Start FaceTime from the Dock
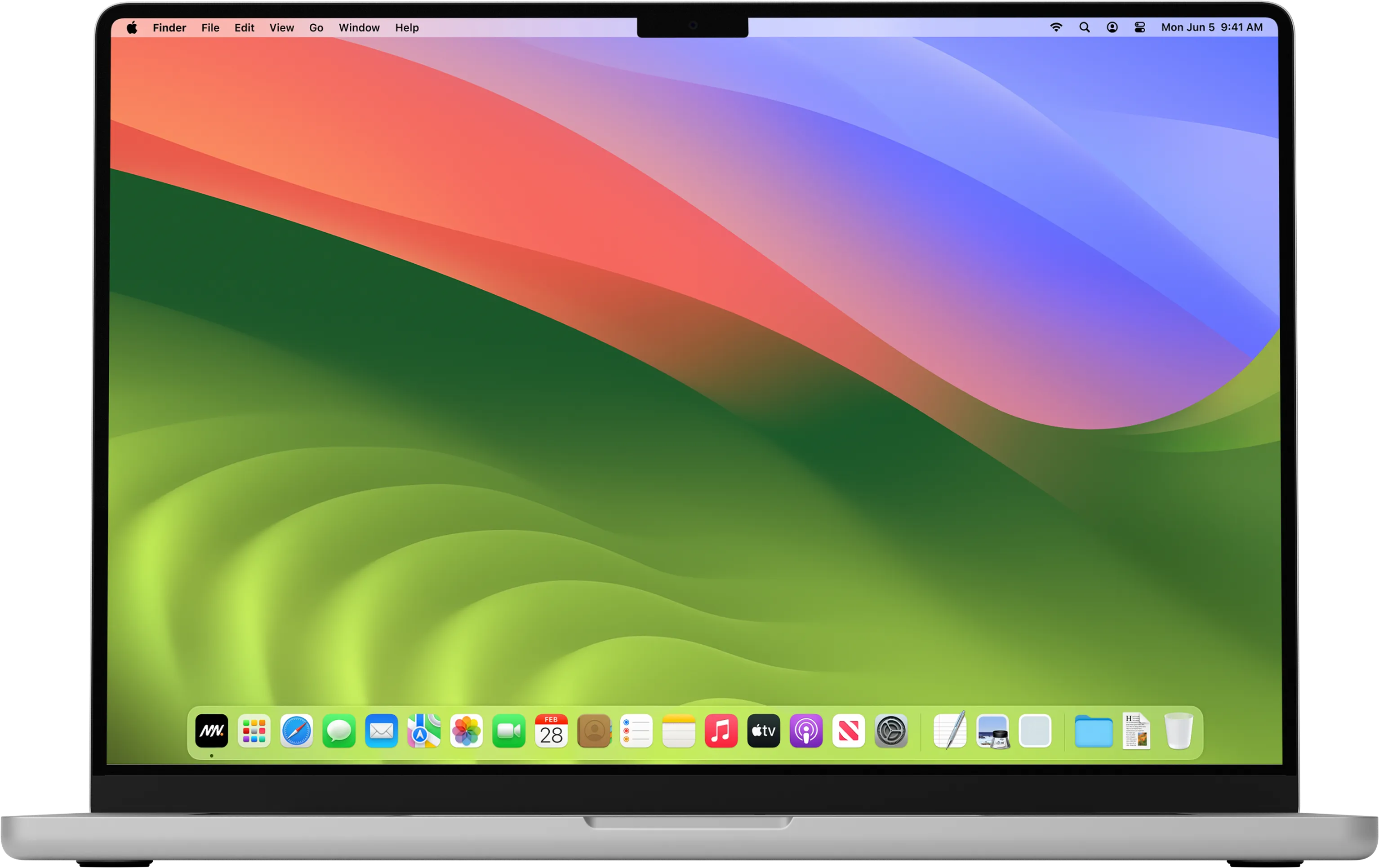This screenshot has width=1379, height=868. [508, 731]
